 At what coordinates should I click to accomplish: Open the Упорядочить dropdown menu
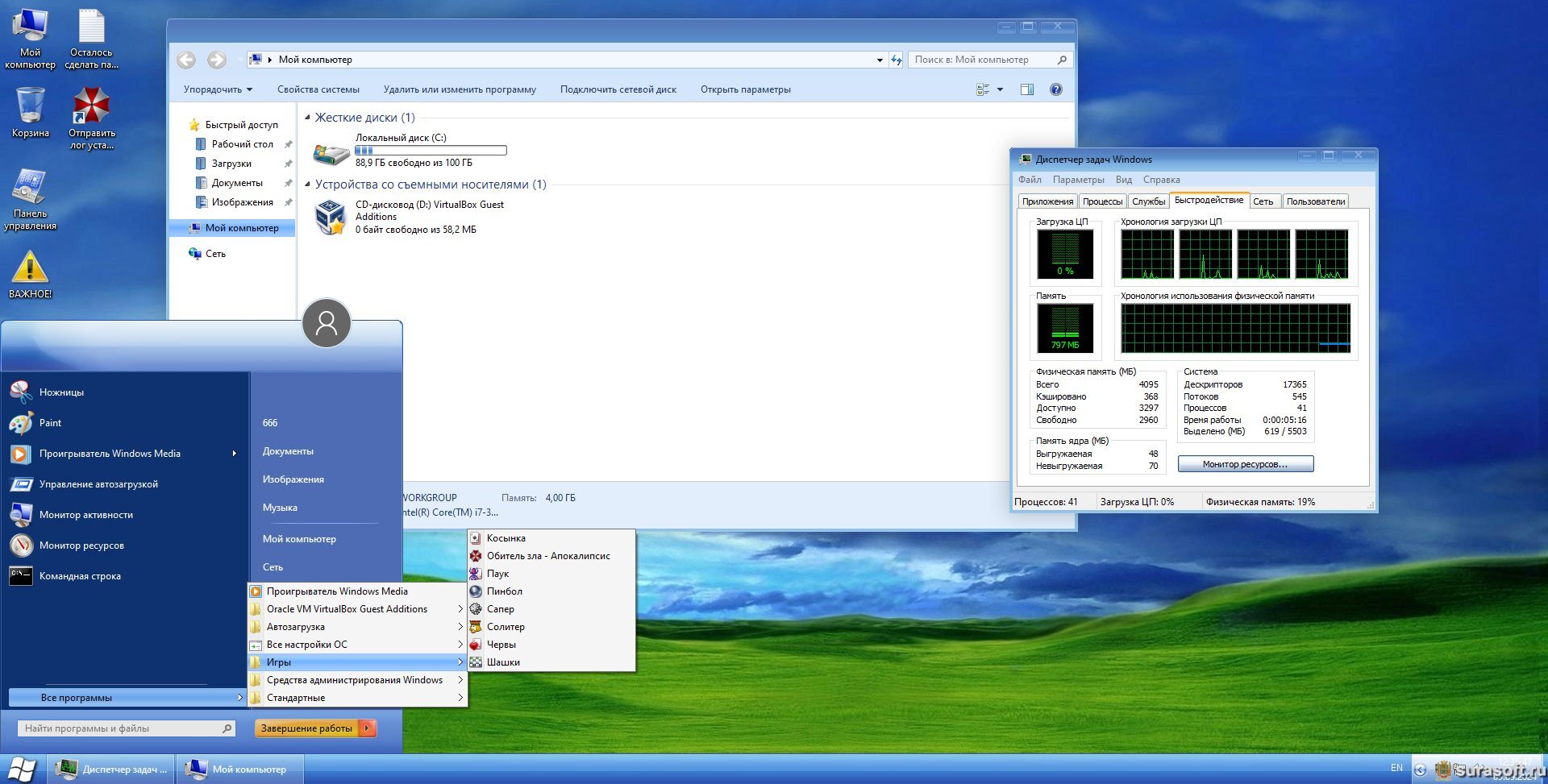click(x=218, y=89)
